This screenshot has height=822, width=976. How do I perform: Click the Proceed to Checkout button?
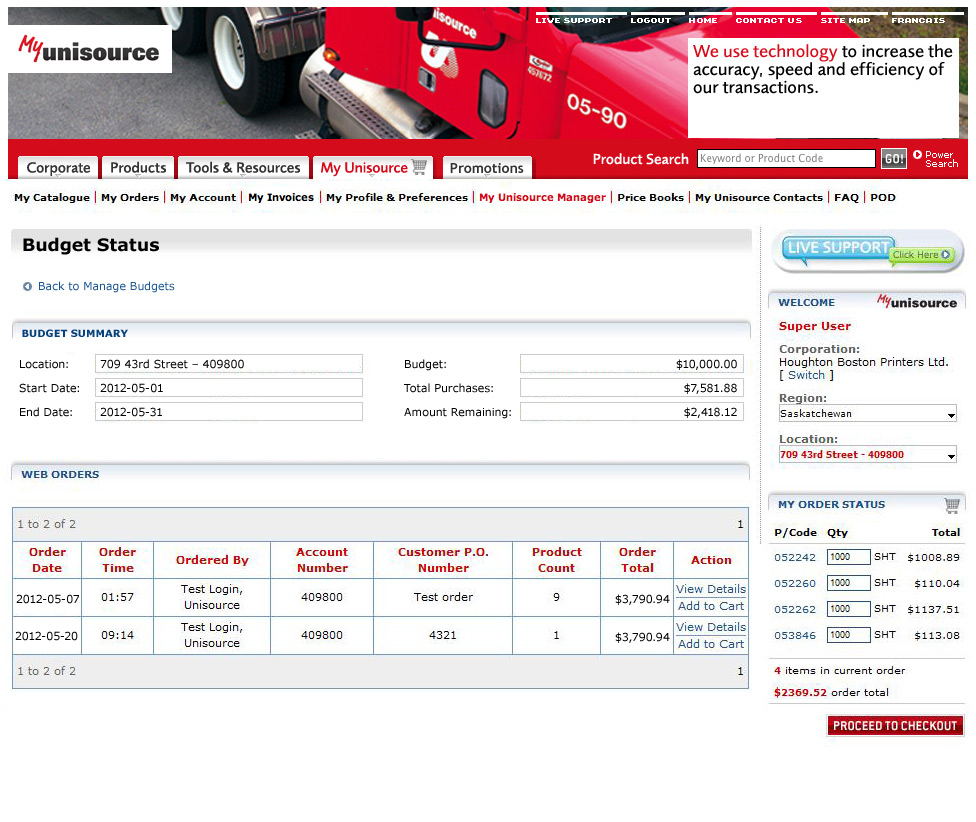click(895, 726)
